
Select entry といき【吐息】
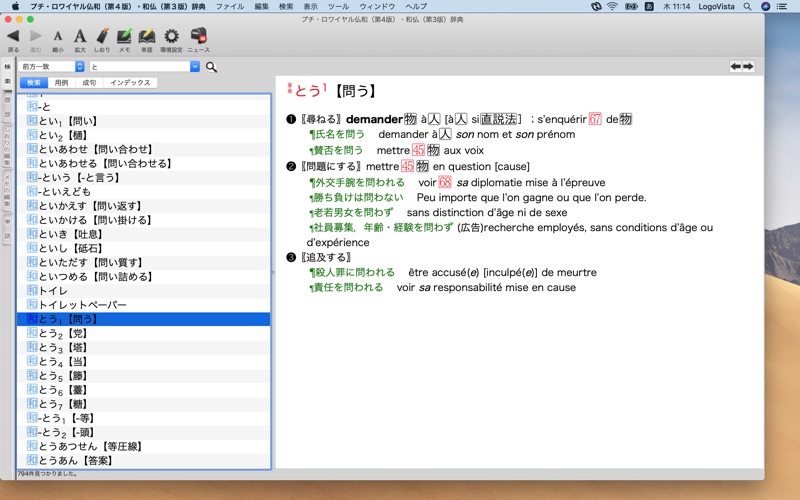(143, 234)
